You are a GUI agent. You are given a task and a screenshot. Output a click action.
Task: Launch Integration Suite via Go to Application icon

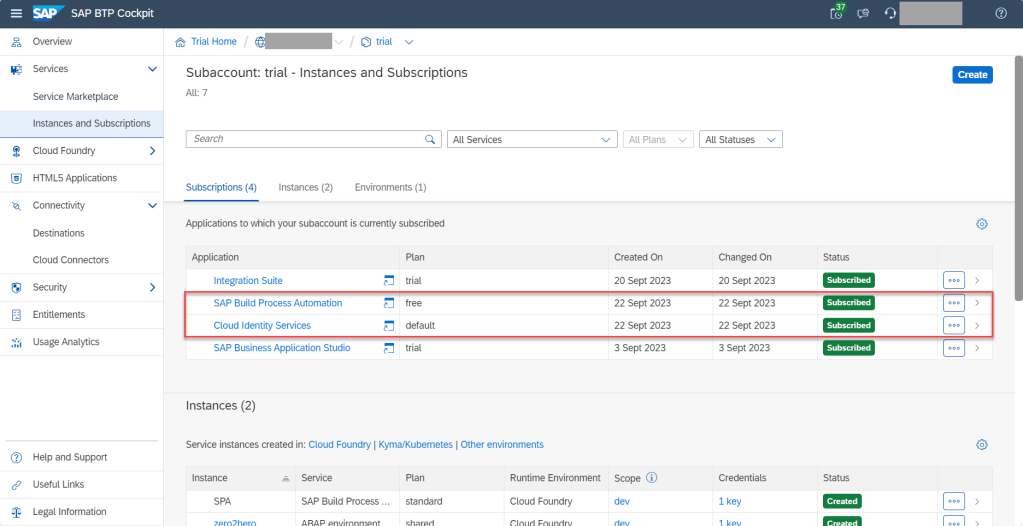389,280
